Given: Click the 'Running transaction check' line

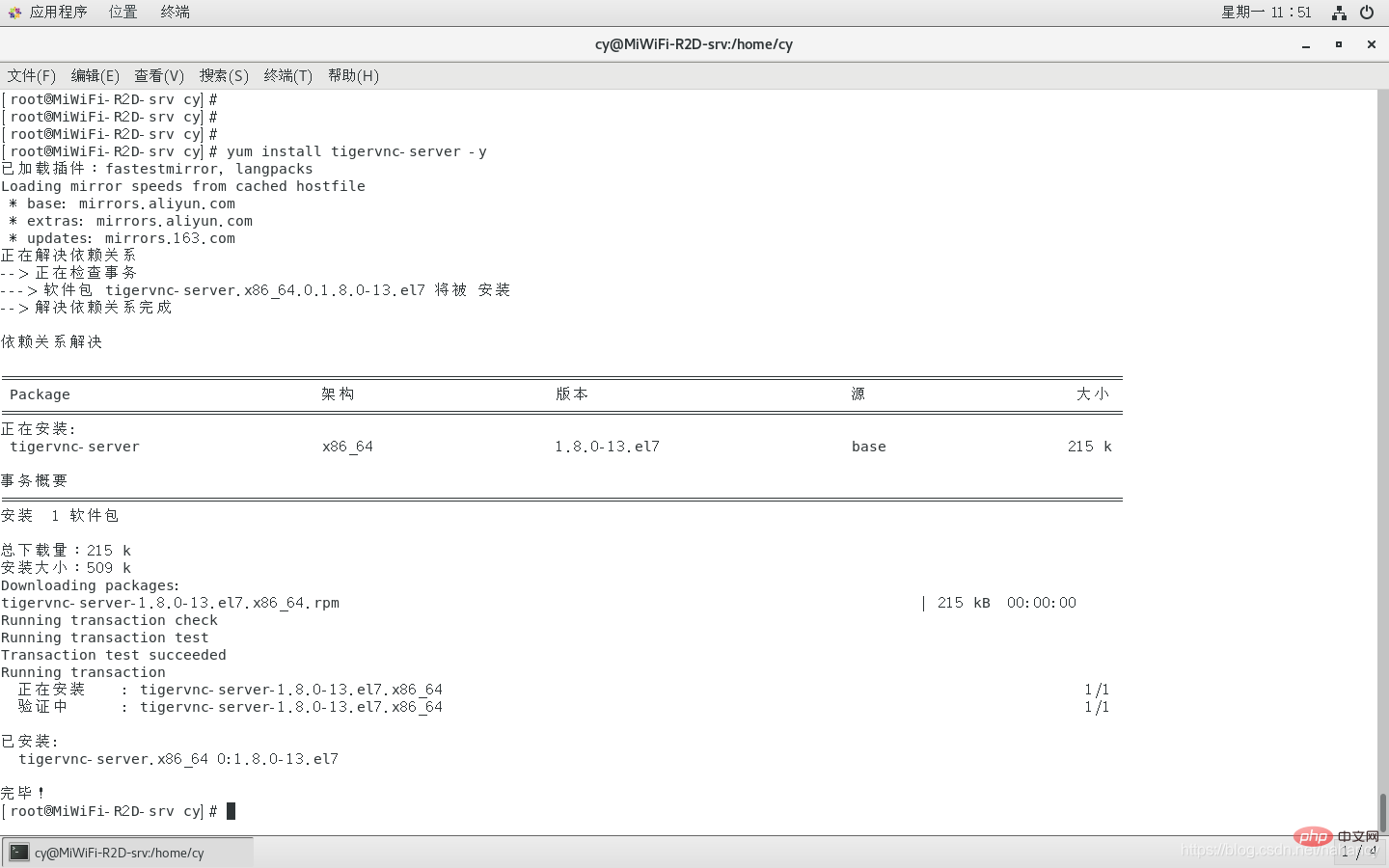Looking at the screenshot, I should 109,620.
